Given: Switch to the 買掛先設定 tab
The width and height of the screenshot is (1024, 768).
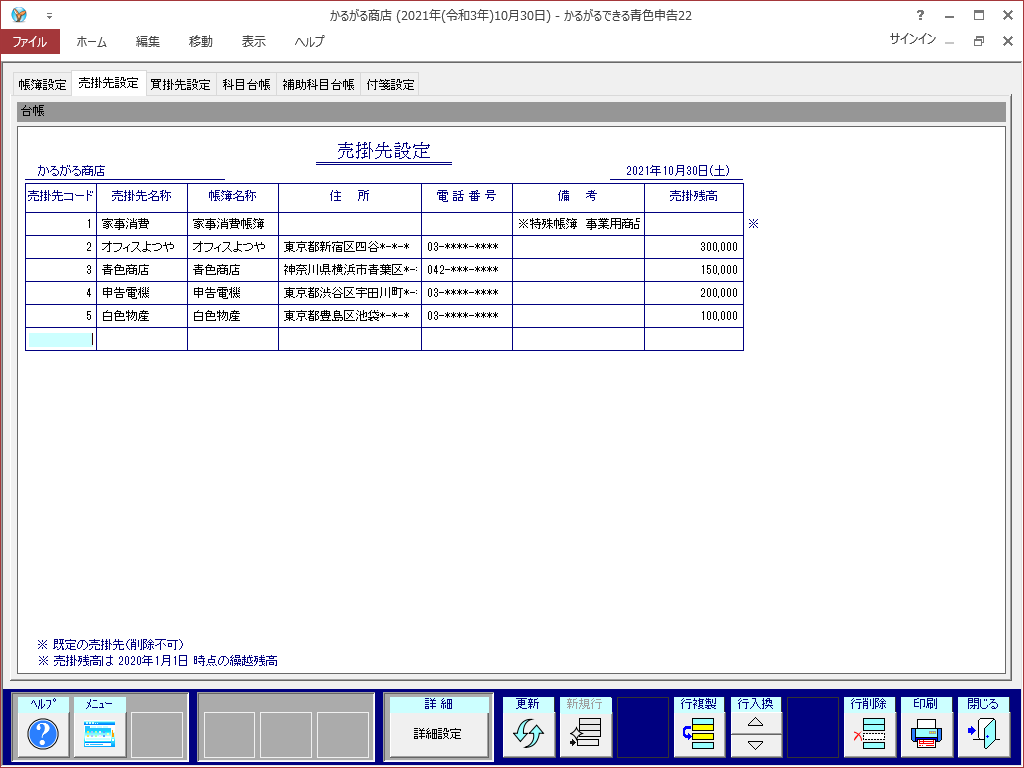Looking at the screenshot, I should click(180, 84).
